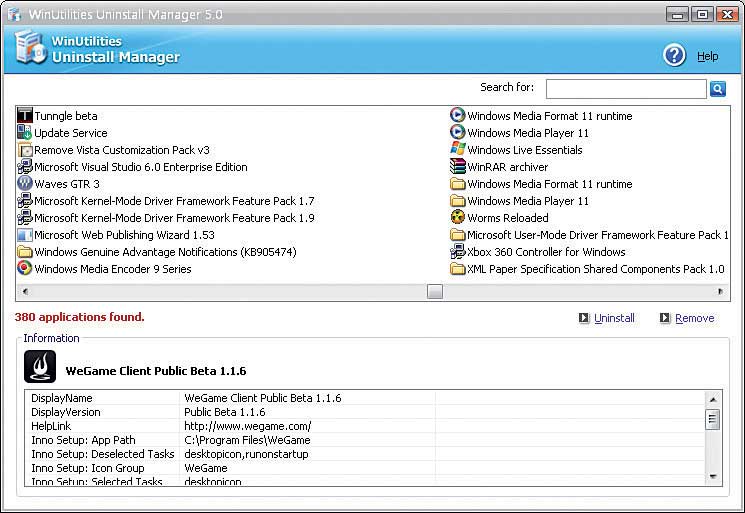
Task: Click the Inno Setup: Icon Group label
Action: click(87, 468)
